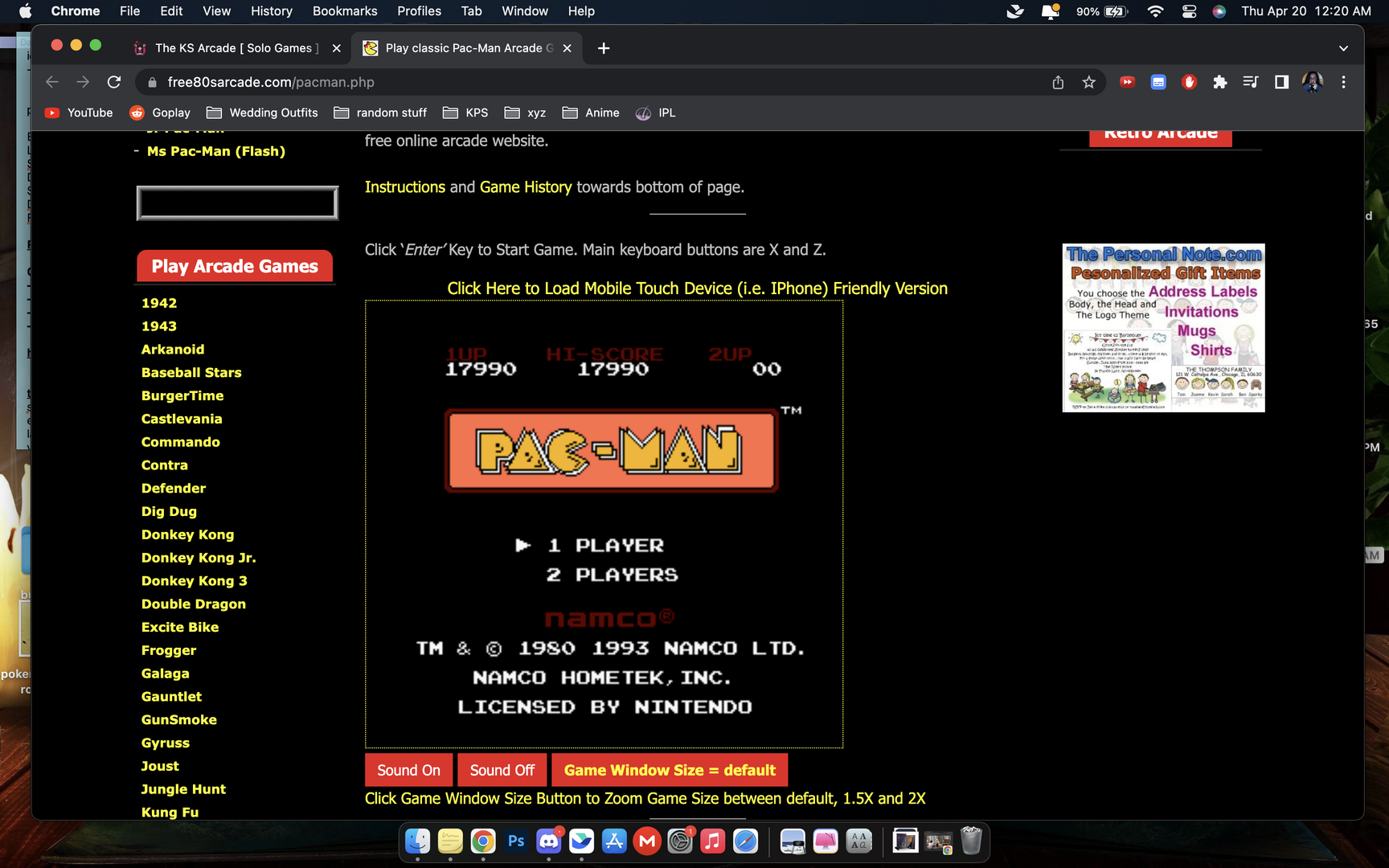Go back to the previous page
Screen dimensions: 1389x868
(52, 82)
